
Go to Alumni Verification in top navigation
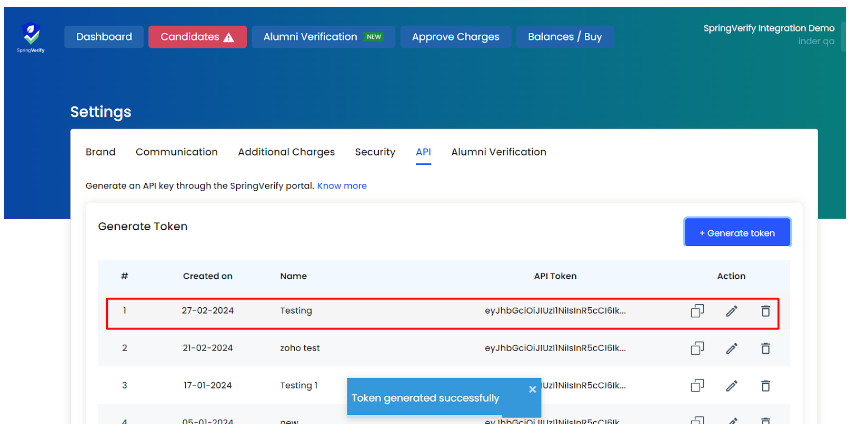point(323,37)
